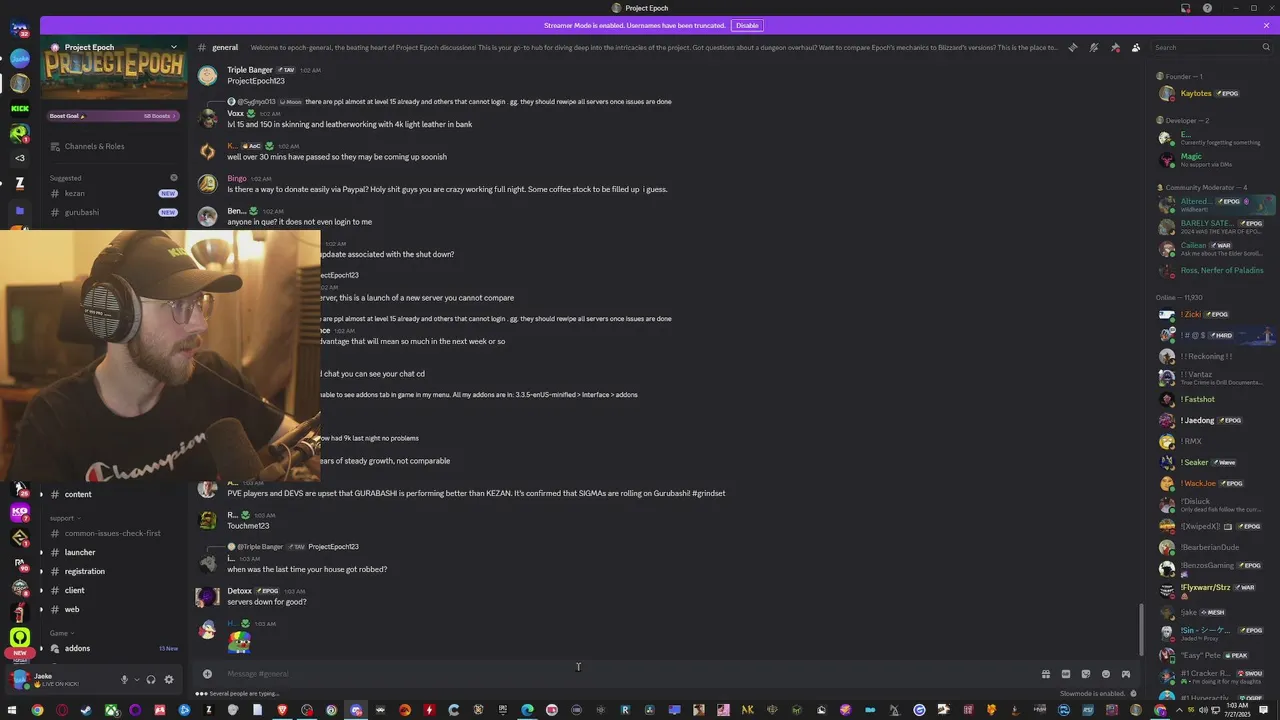Select the gurubashi suggested channel
This screenshot has width=1280, height=720.
(x=113, y=212)
